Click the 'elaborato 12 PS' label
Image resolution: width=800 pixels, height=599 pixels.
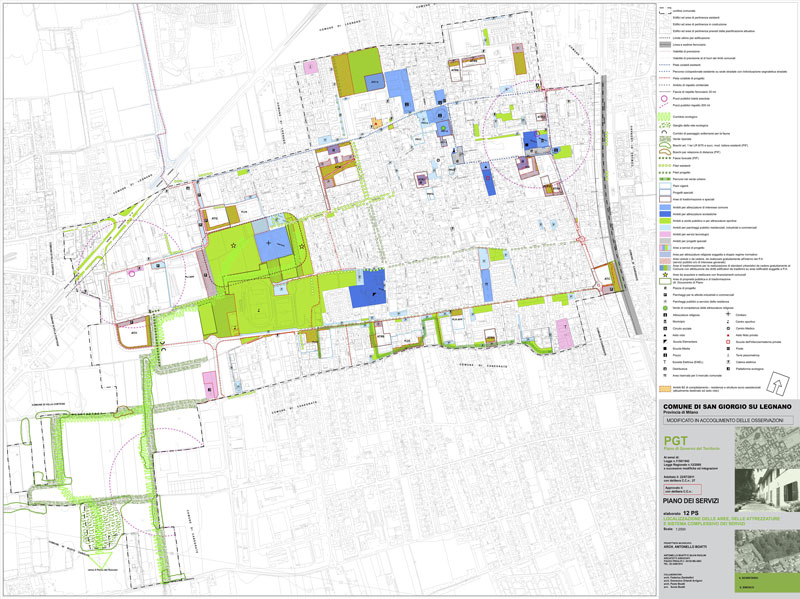681,513
